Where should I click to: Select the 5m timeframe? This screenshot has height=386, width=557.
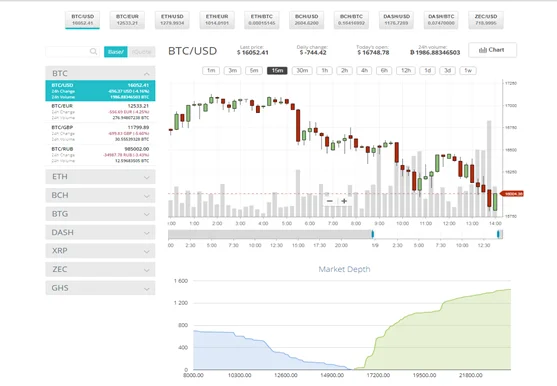point(254,70)
